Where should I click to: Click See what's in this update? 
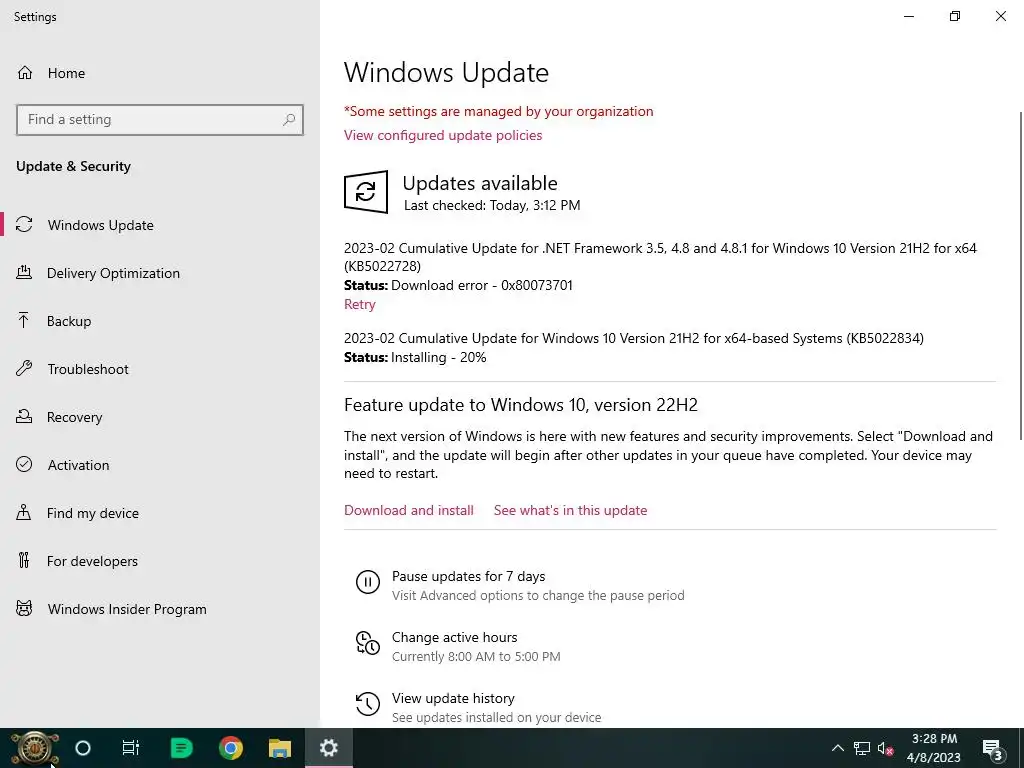(570, 510)
